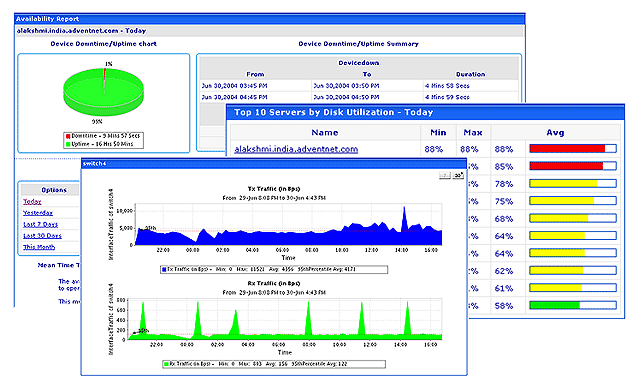Click the Device Downtime/Uptime pie chart

[x=103, y=92]
